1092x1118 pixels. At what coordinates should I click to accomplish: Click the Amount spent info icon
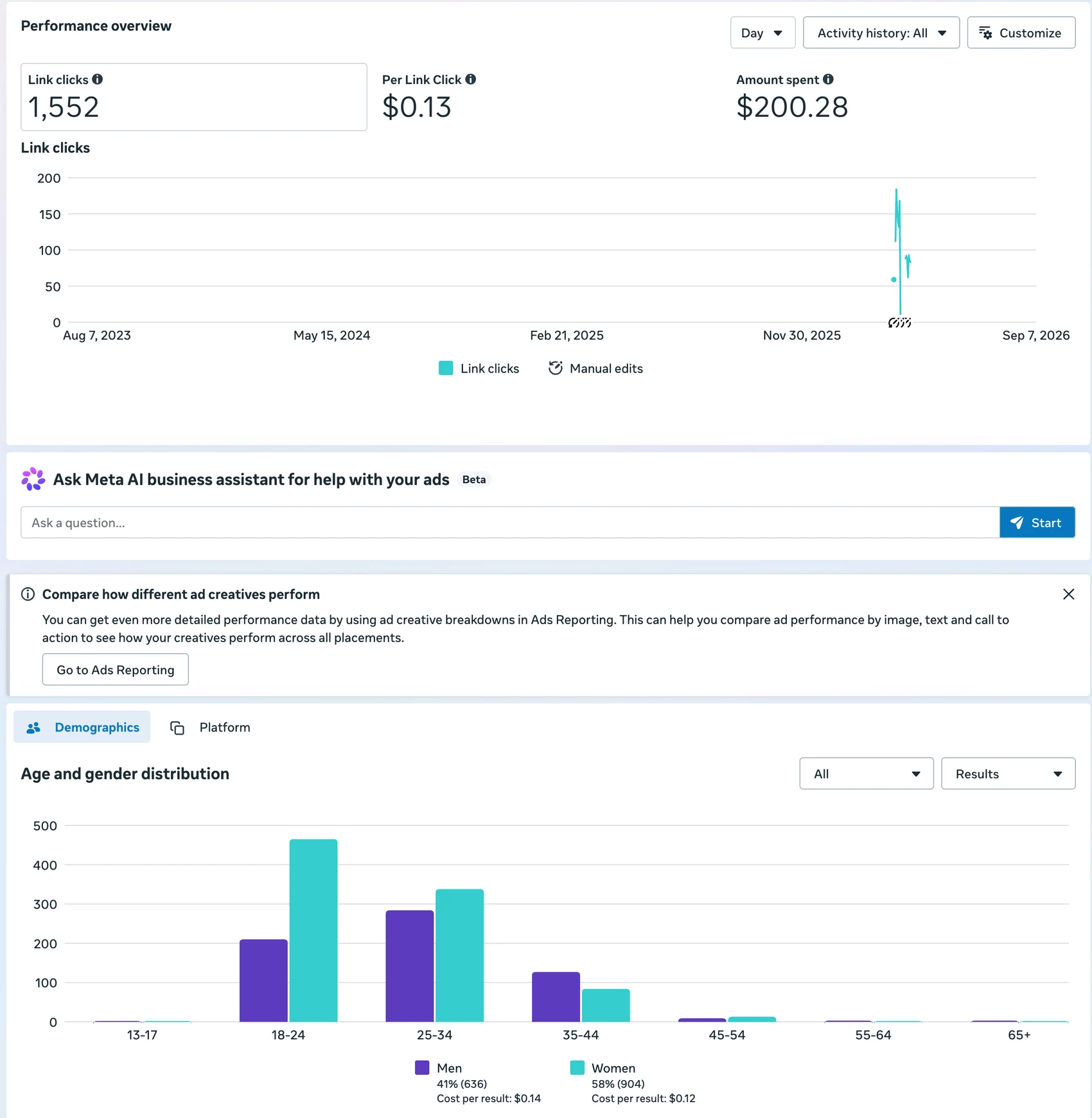(829, 79)
